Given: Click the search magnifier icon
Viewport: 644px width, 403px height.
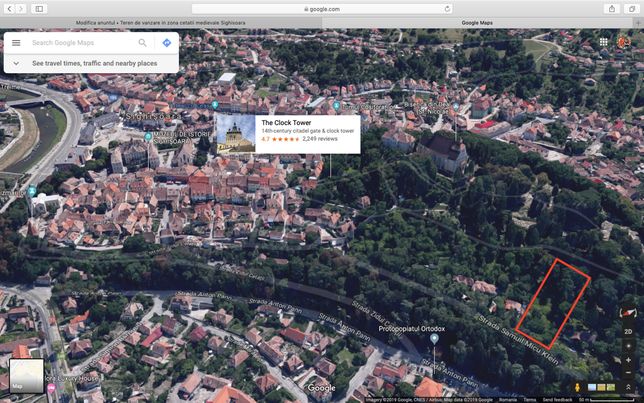Looking at the screenshot, I should 142,43.
